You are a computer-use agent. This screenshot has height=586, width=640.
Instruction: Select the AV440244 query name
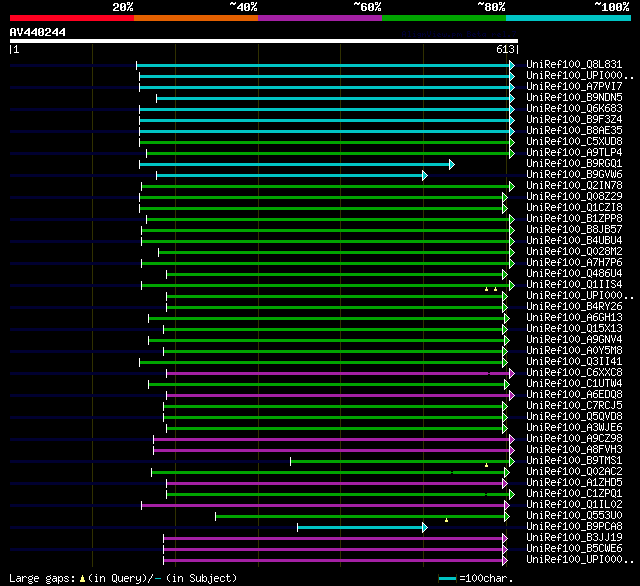tap(38, 32)
